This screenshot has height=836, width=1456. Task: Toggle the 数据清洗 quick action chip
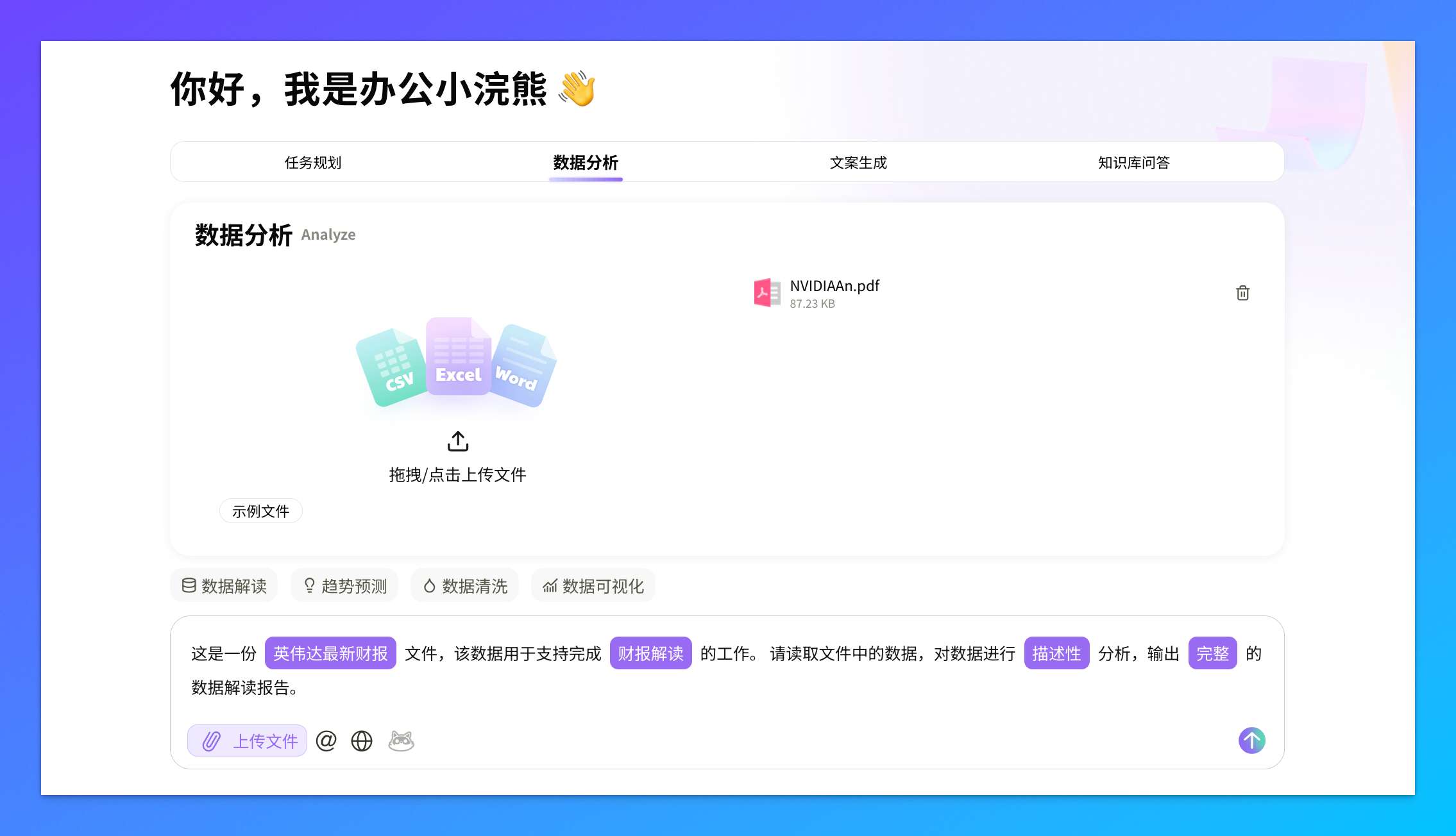tap(464, 585)
